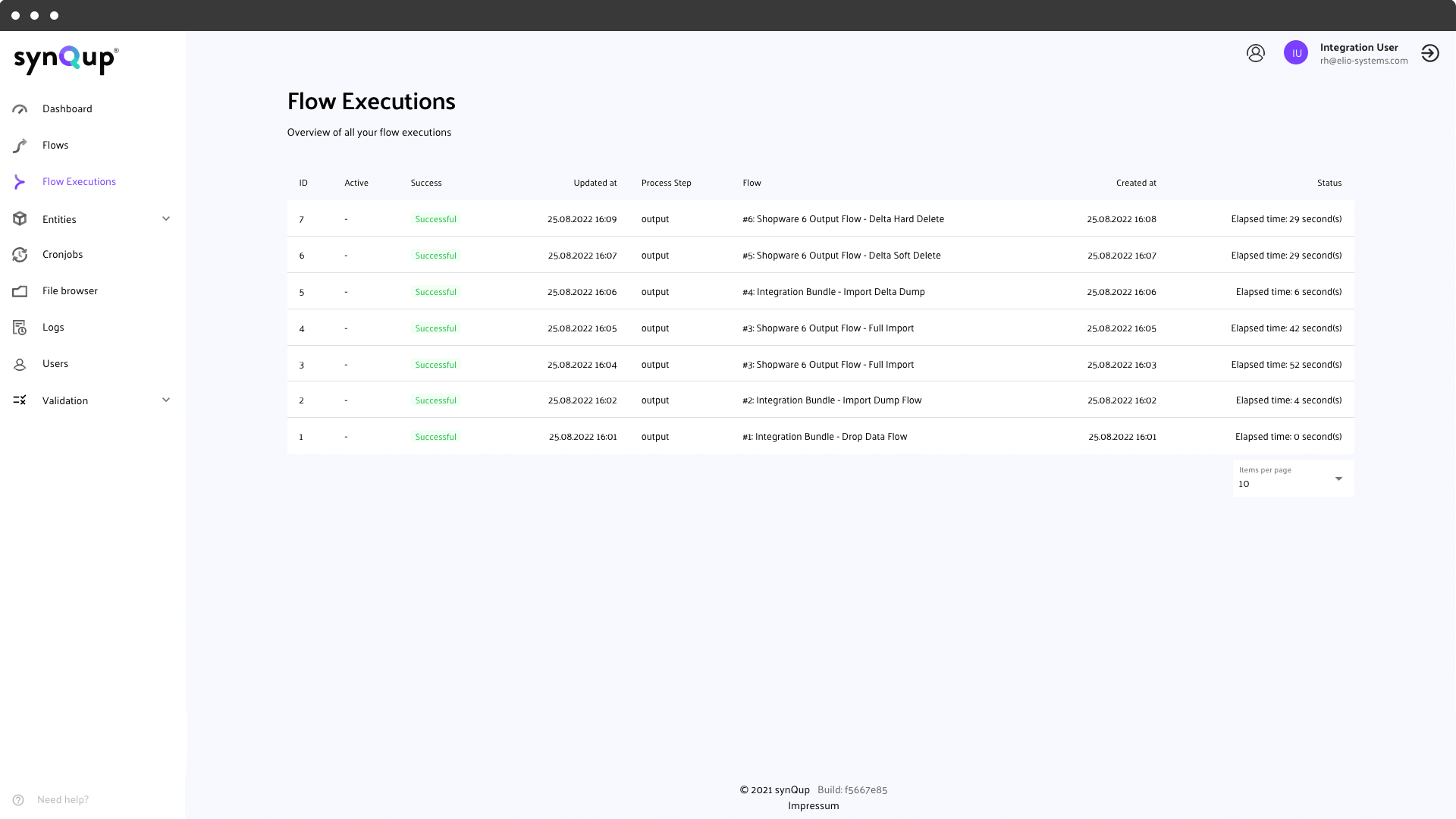Open execution row for Delta Hard Delete

tap(843, 219)
